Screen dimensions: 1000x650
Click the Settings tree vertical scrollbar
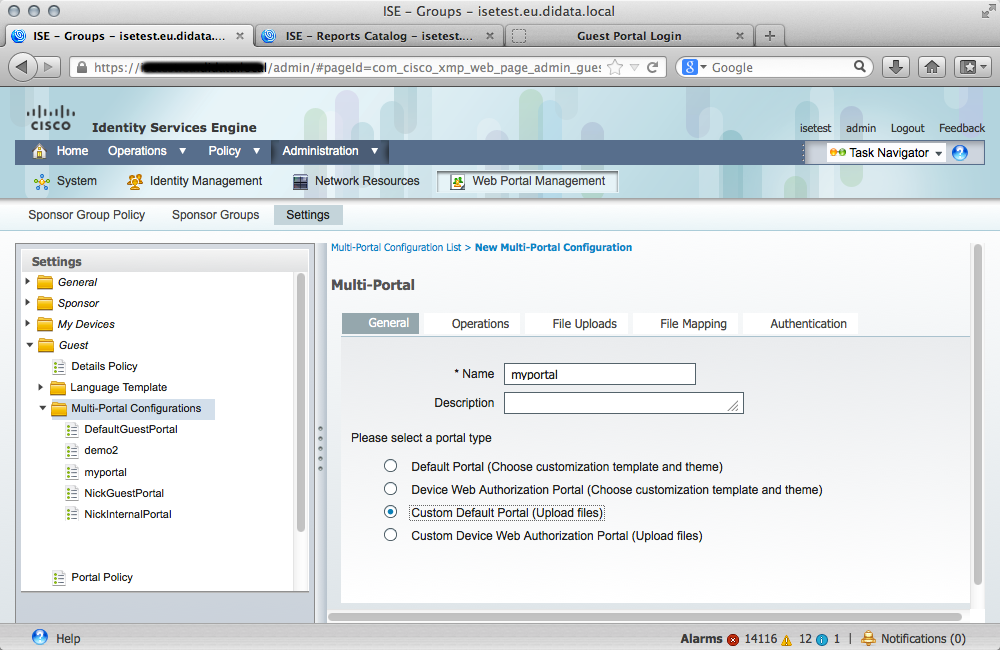click(301, 402)
